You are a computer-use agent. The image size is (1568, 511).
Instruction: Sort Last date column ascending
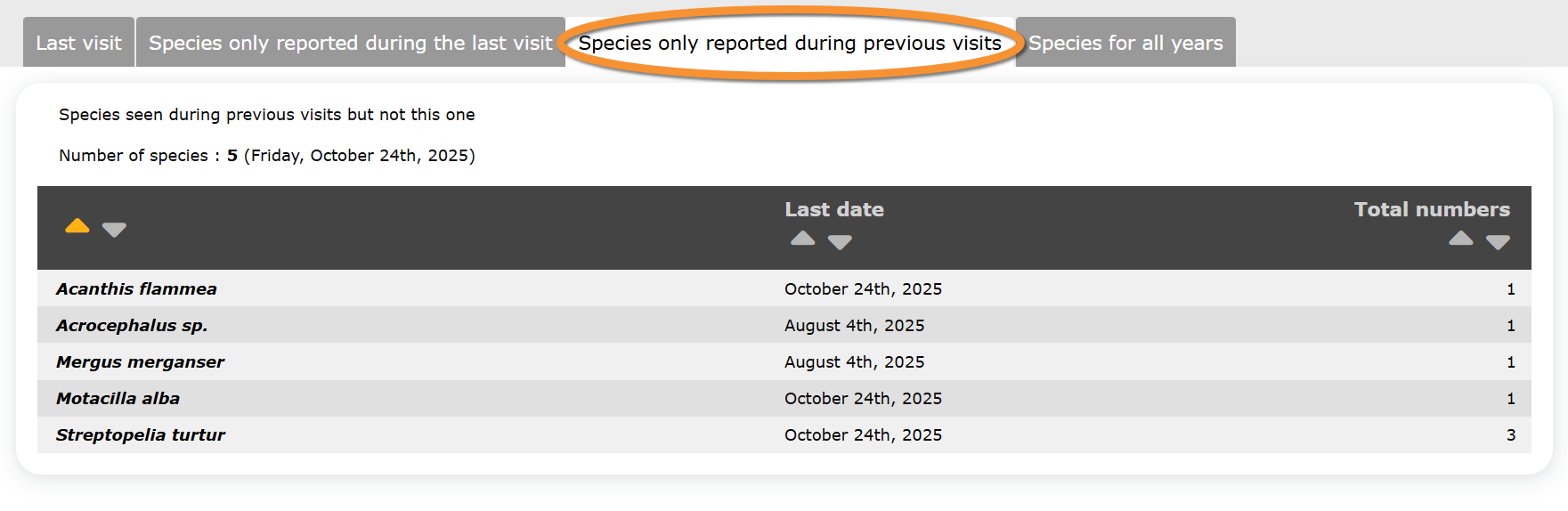point(802,239)
